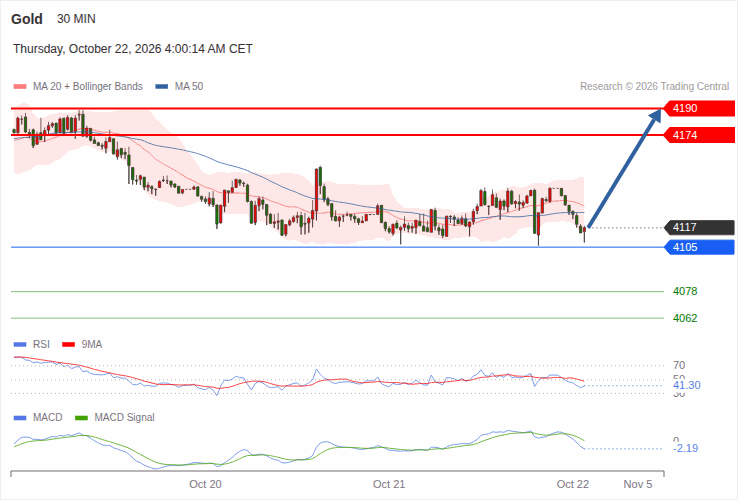The height and width of the screenshot is (500, 738).
Task: Click the Nov 5 date axis label
Action: click(x=638, y=484)
